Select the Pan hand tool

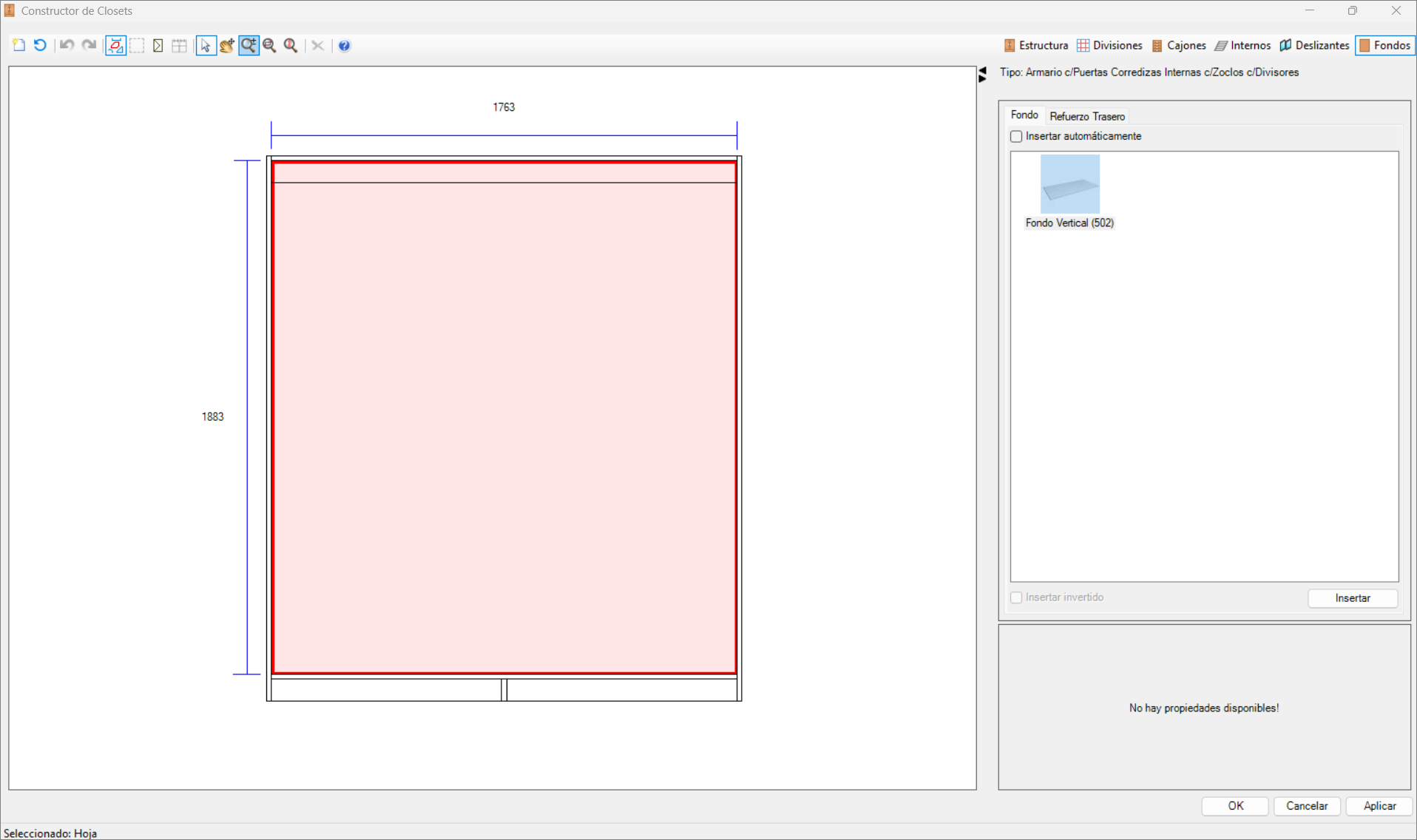tap(227, 45)
